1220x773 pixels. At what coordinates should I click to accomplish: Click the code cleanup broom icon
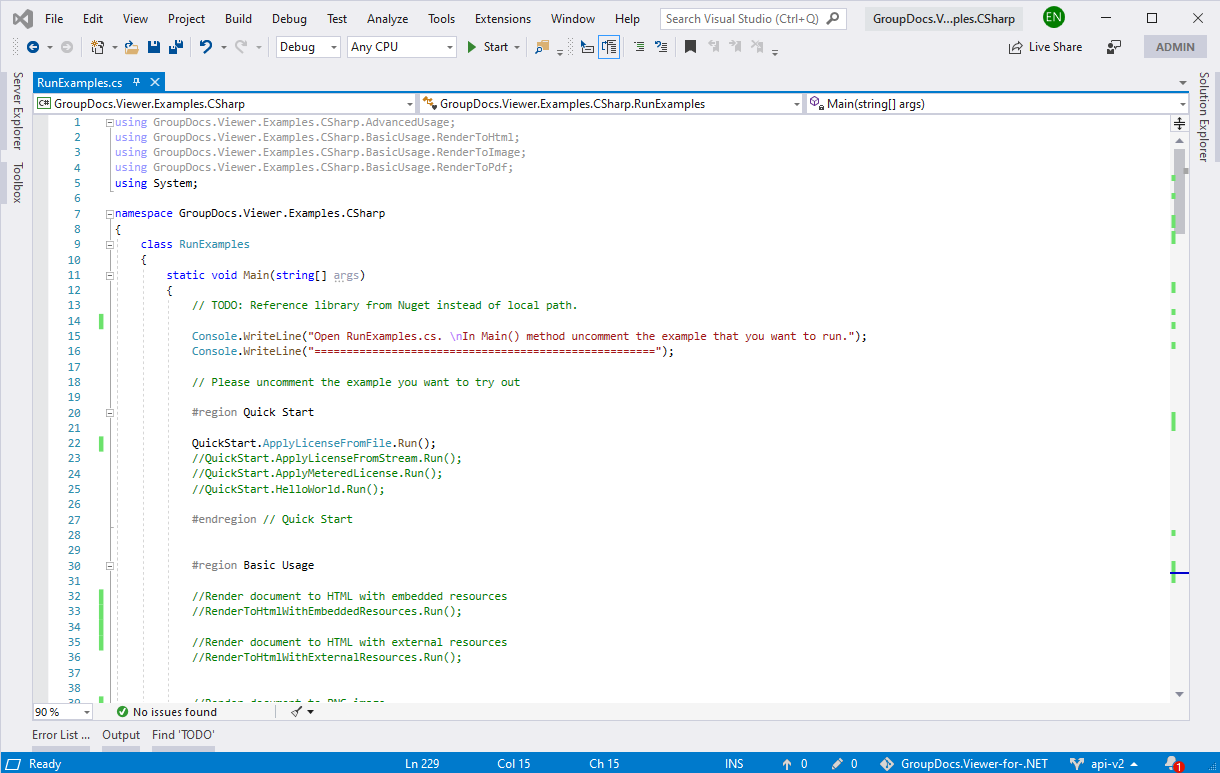(x=296, y=712)
